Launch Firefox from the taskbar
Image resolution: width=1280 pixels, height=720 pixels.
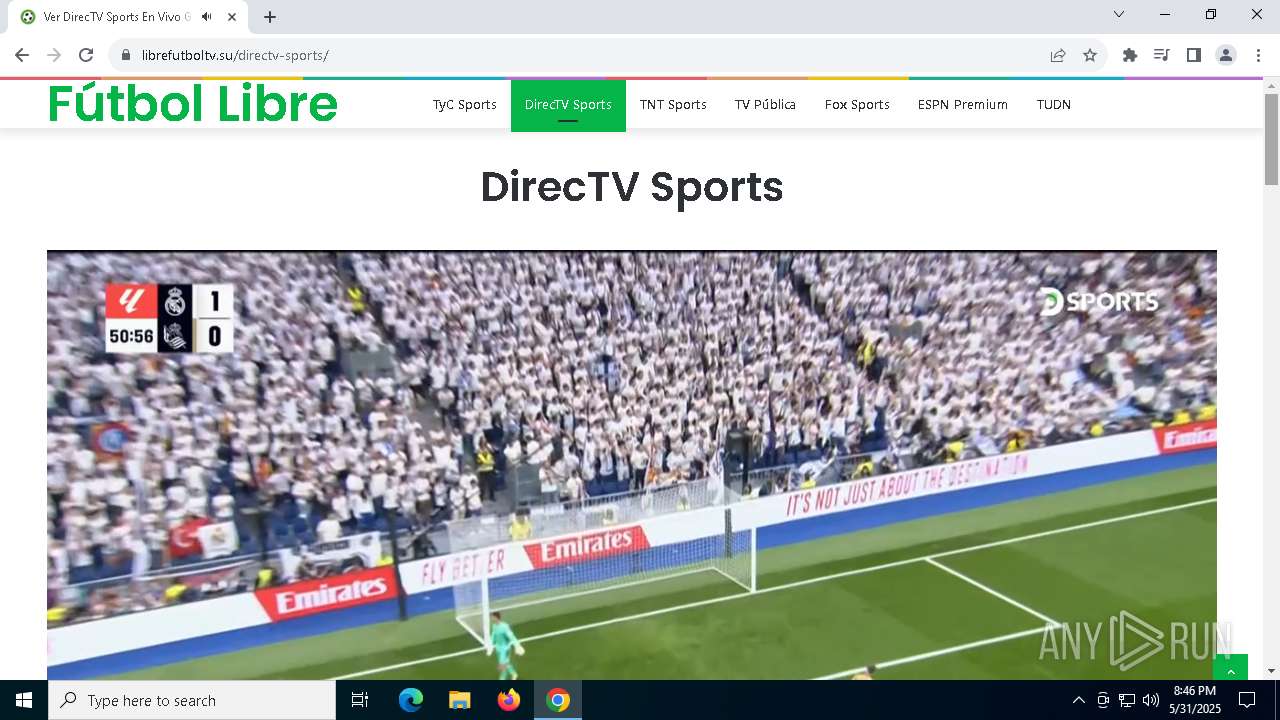[509, 700]
